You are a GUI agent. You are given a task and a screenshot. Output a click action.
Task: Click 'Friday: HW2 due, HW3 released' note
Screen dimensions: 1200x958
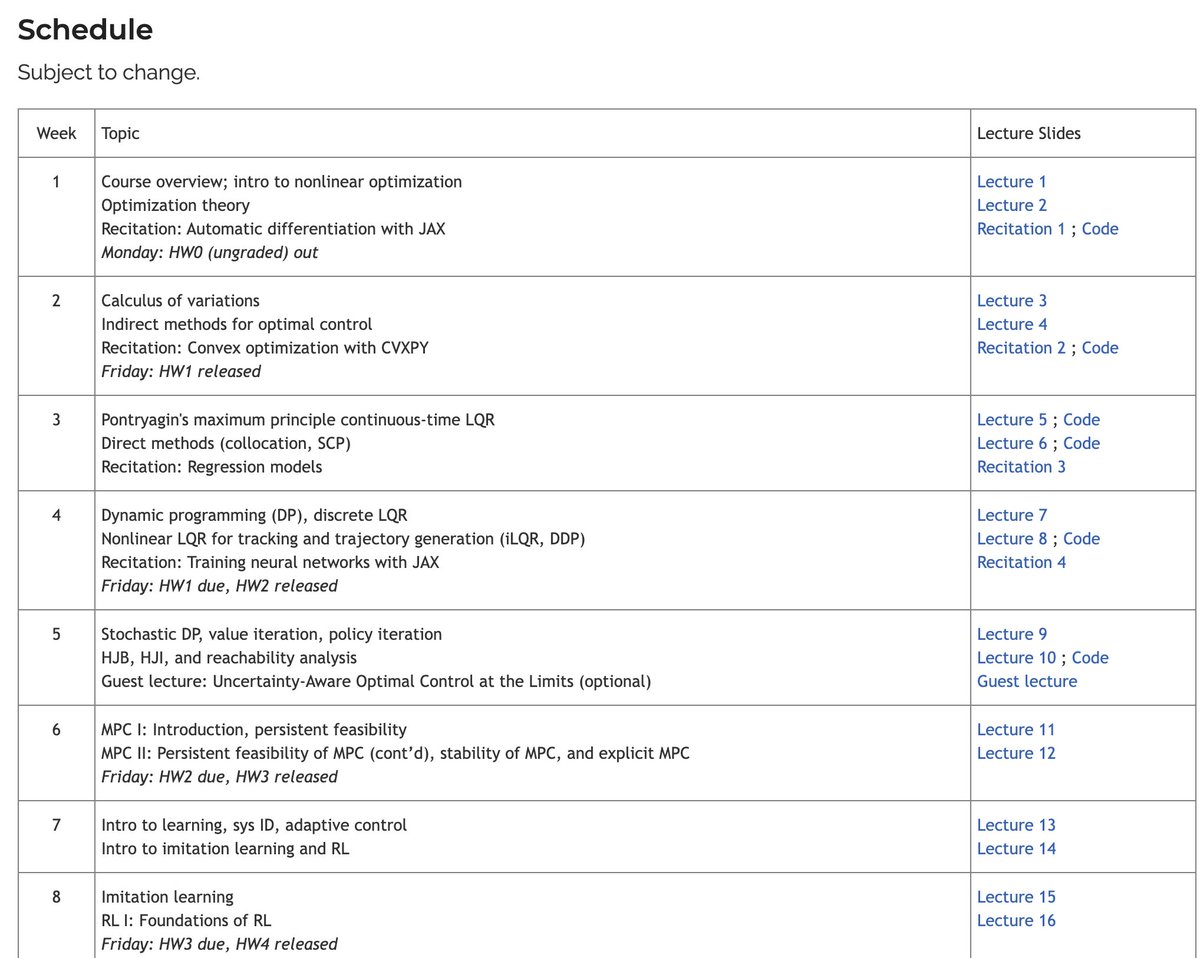(x=220, y=777)
